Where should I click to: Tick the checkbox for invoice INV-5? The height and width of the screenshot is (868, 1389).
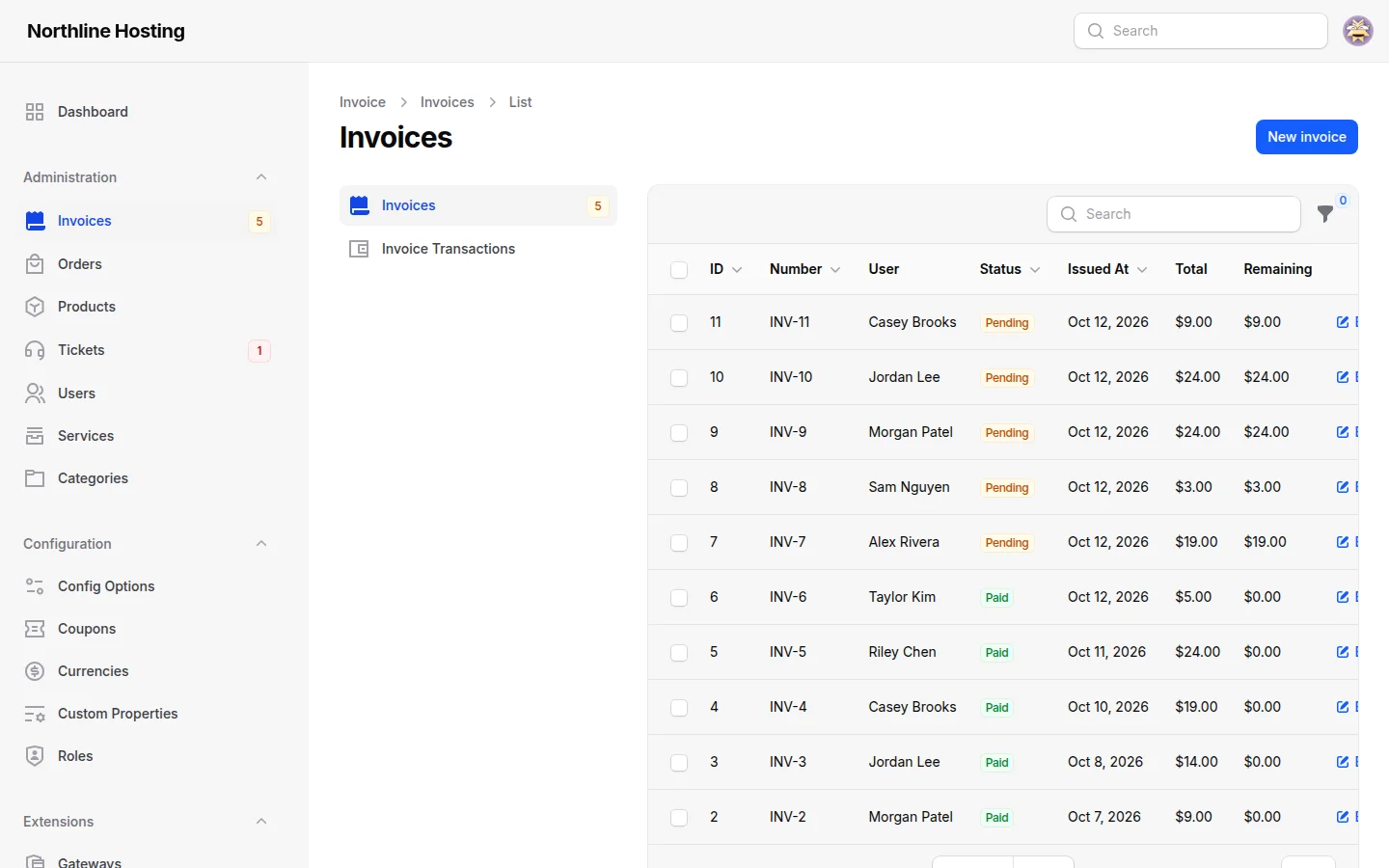(679, 653)
